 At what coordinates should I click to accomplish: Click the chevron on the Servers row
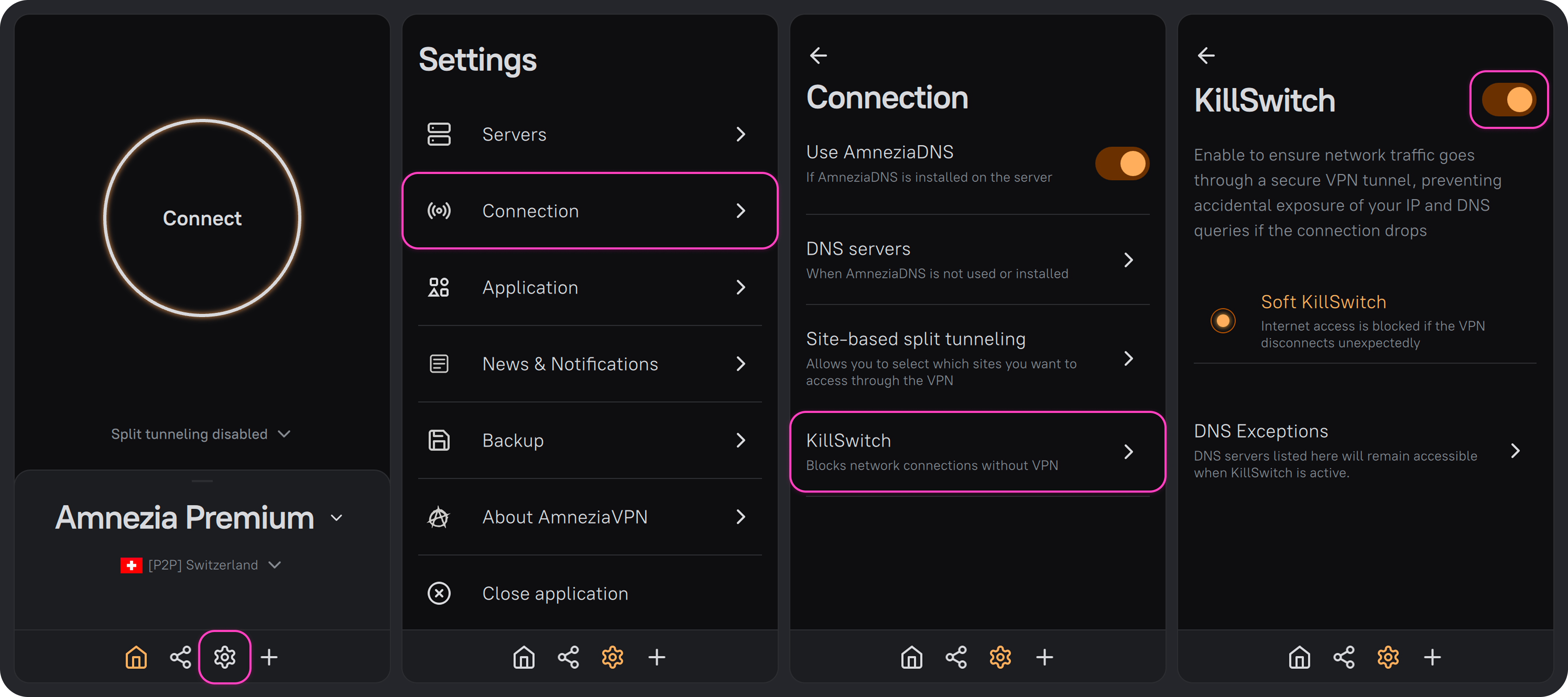740,134
